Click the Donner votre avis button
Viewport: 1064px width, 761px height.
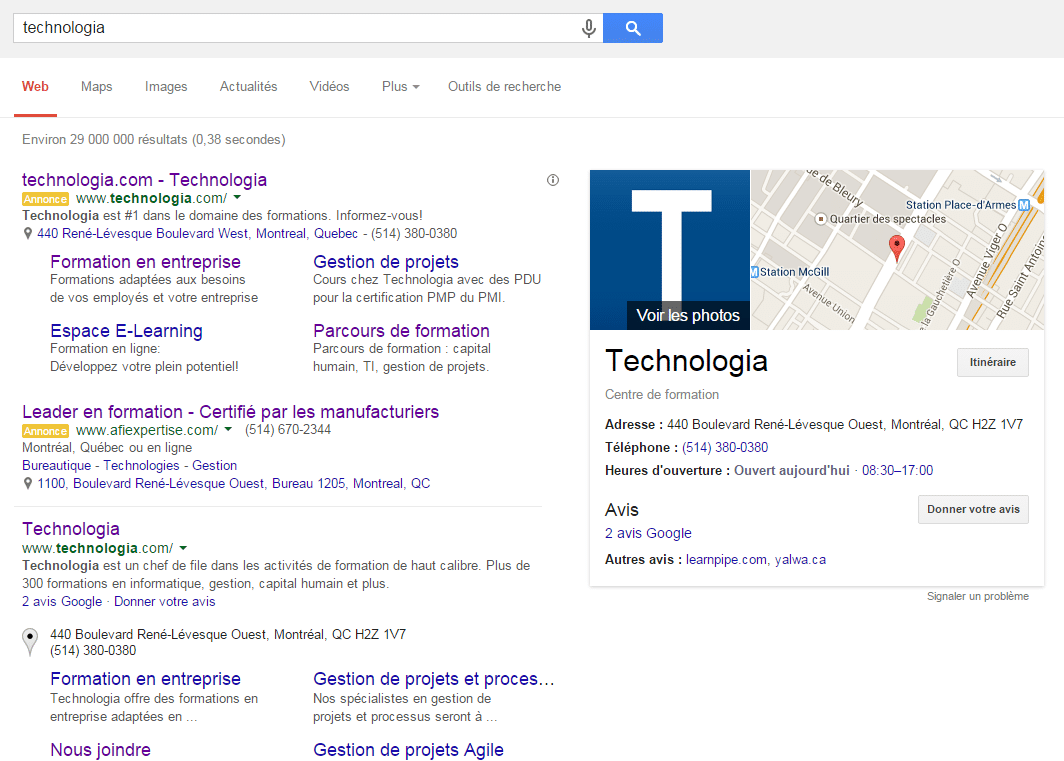[972, 509]
